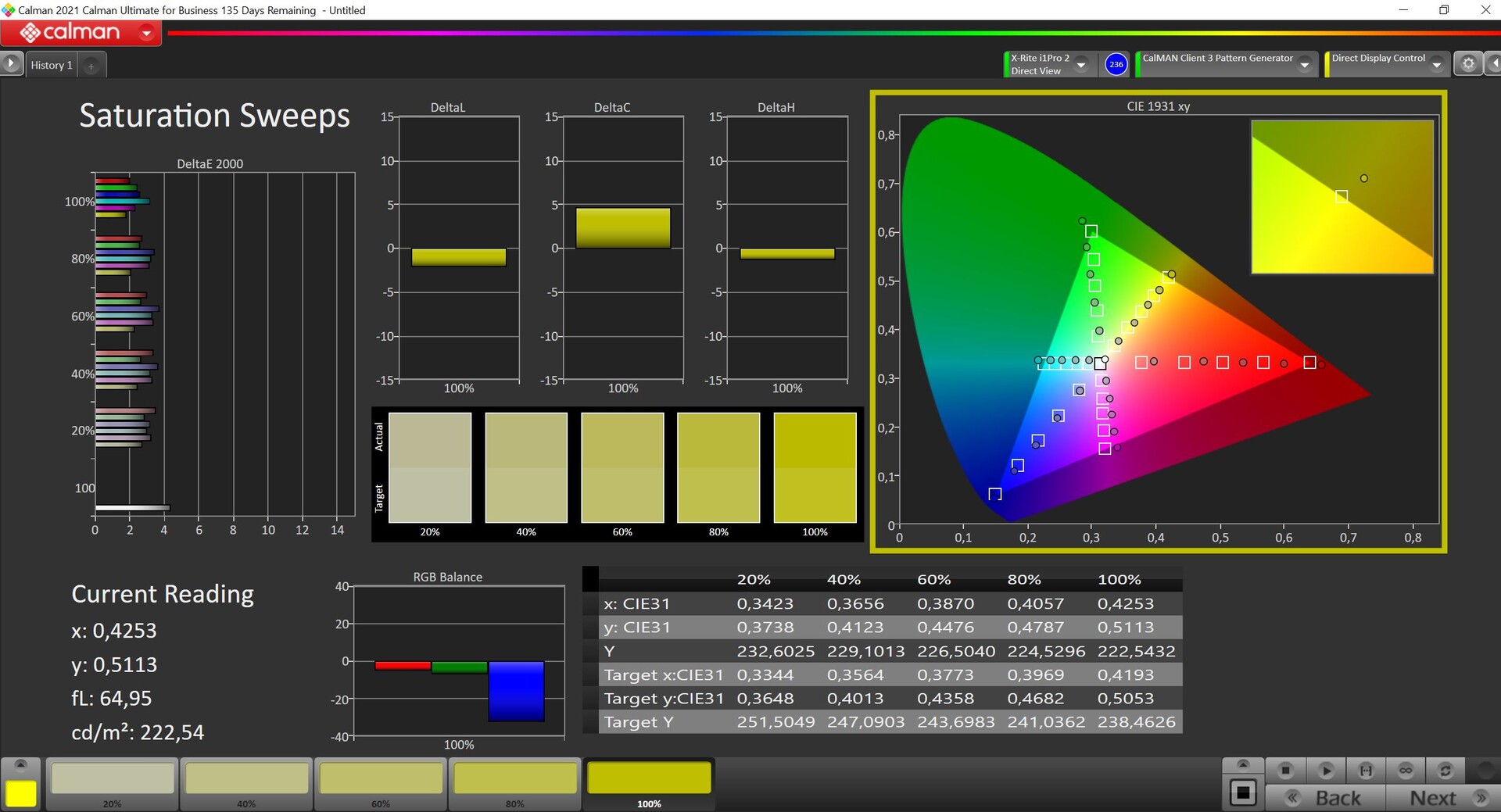Collapse the right panel with the arrow
The width and height of the screenshot is (1501, 812).
(1493, 64)
